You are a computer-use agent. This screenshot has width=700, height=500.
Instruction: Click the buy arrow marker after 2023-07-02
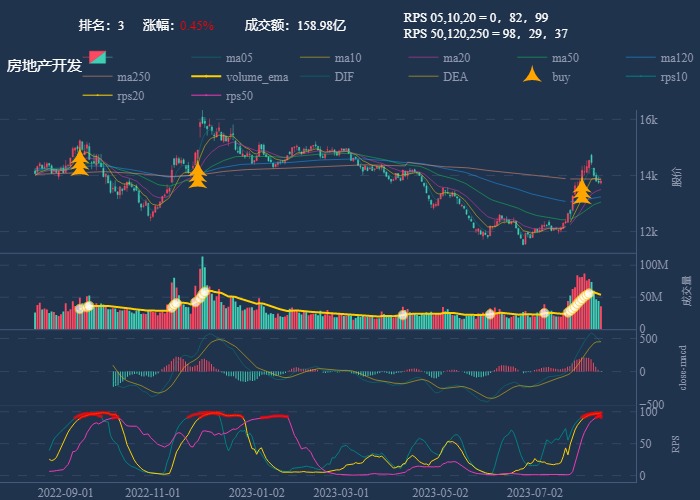tap(582, 191)
